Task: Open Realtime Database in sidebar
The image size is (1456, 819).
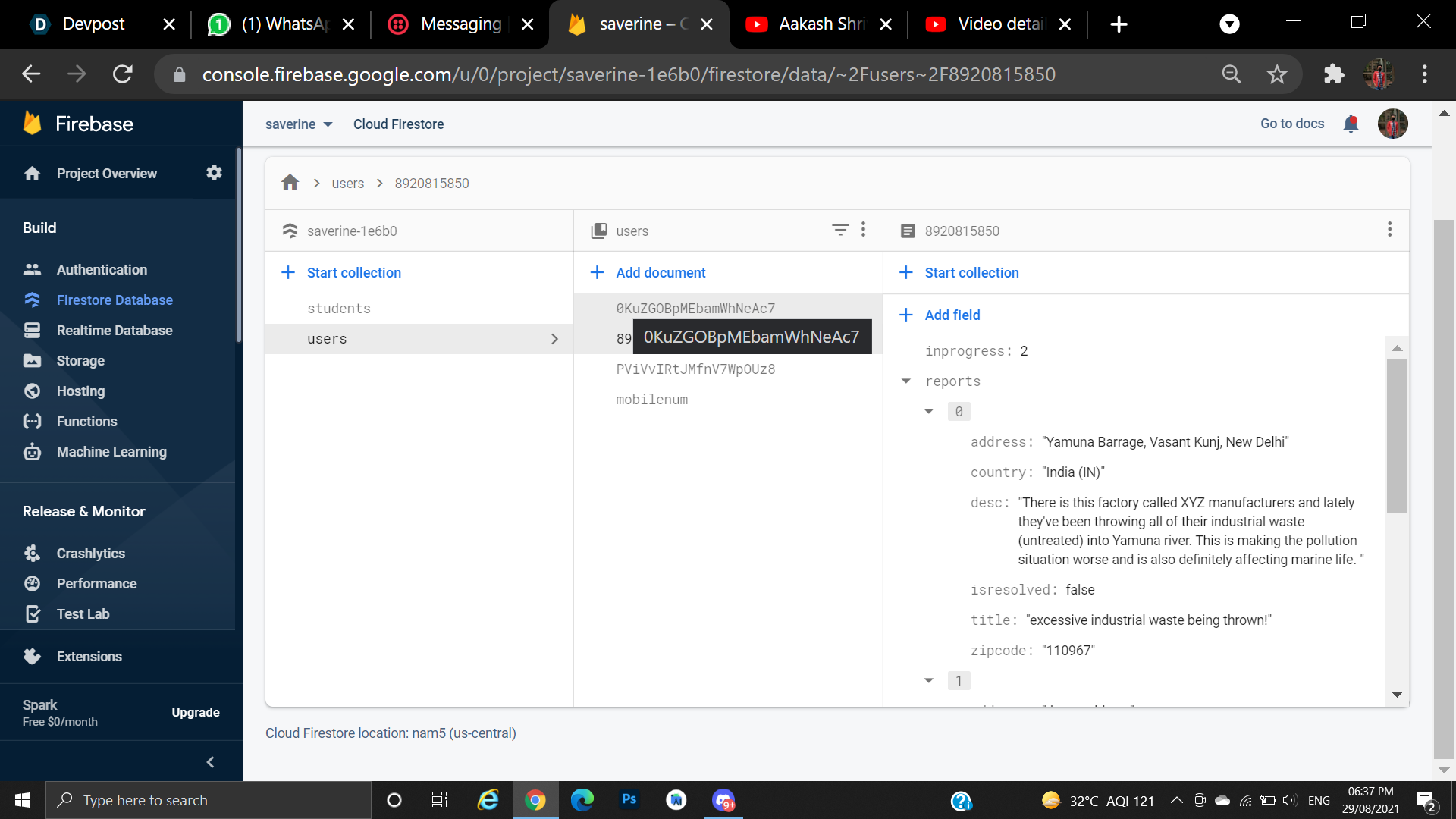Action: [x=115, y=331]
